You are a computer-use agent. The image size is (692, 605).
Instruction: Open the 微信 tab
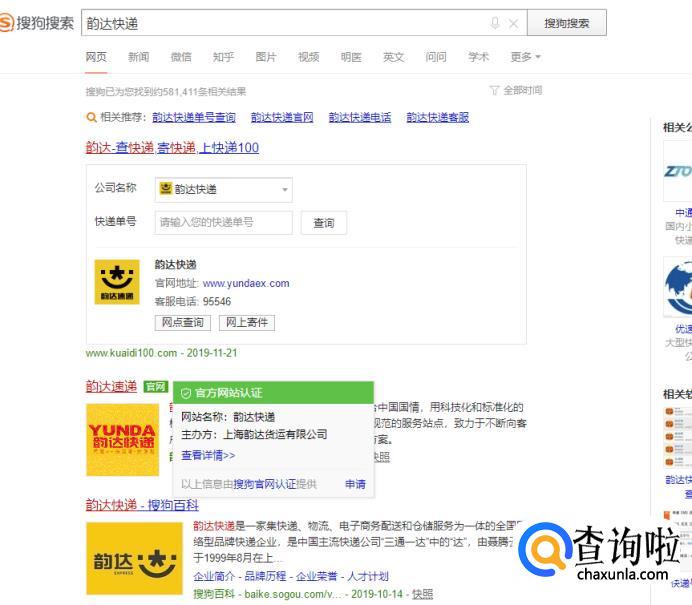click(181, 57)
